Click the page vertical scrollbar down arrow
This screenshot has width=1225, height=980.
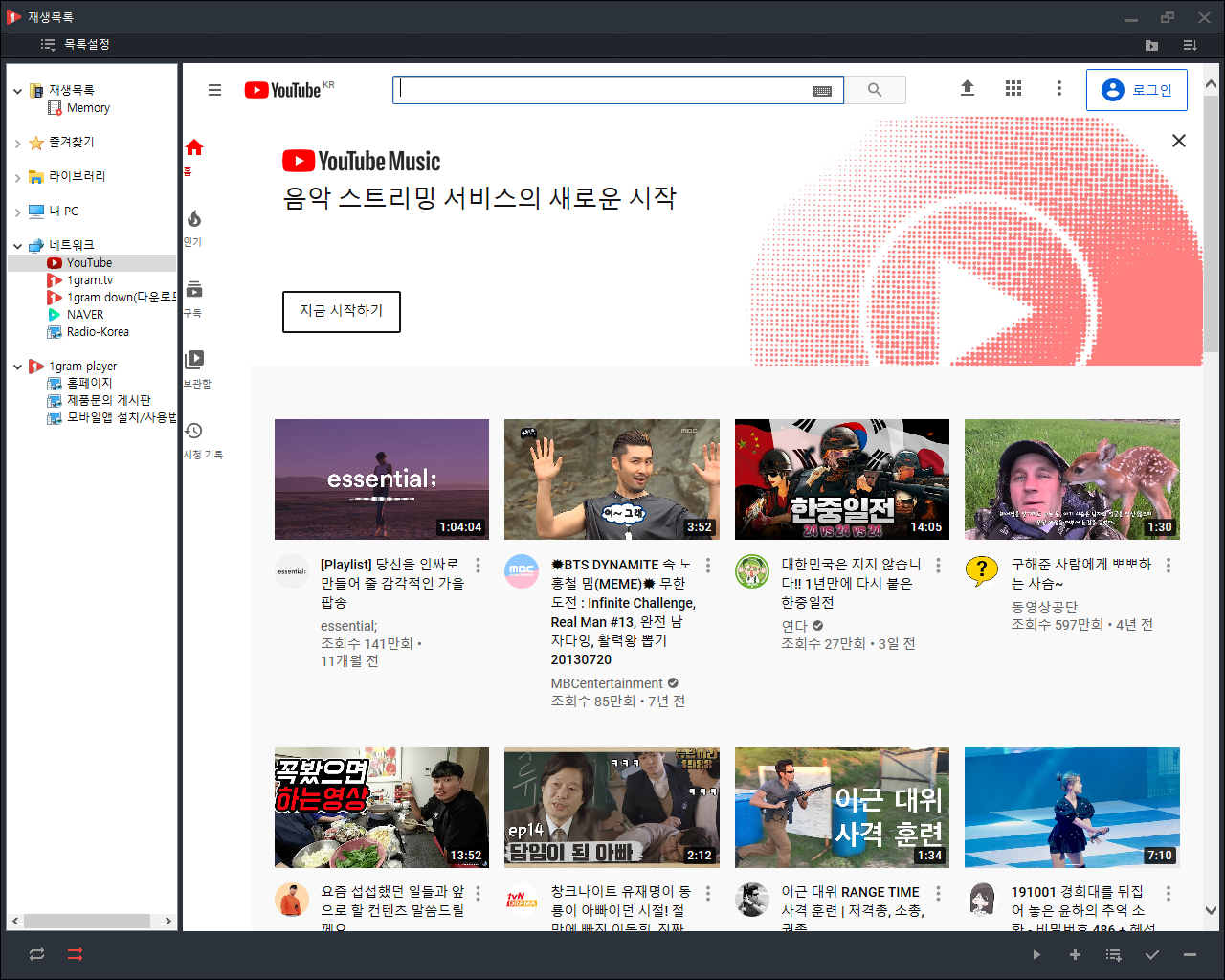(1211, 911)
